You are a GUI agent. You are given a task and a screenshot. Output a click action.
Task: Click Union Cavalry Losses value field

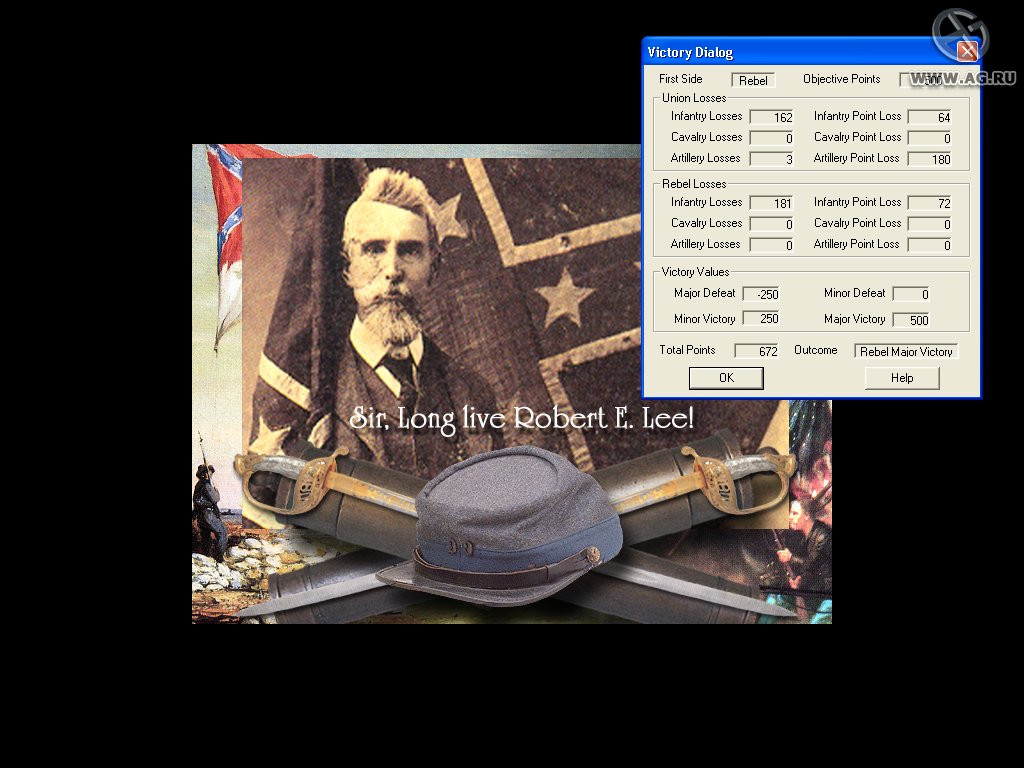(771, 138)
